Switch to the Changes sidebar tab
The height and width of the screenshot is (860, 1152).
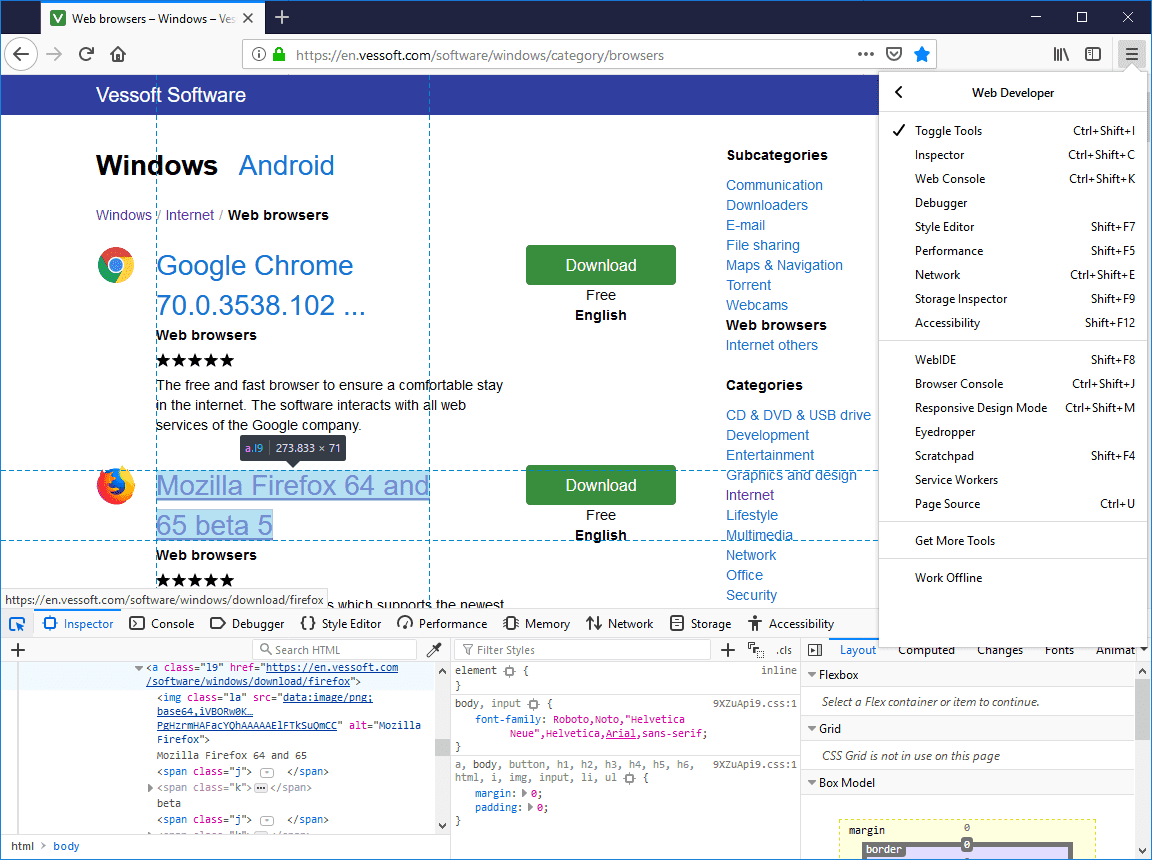(x=1000, y=650)
